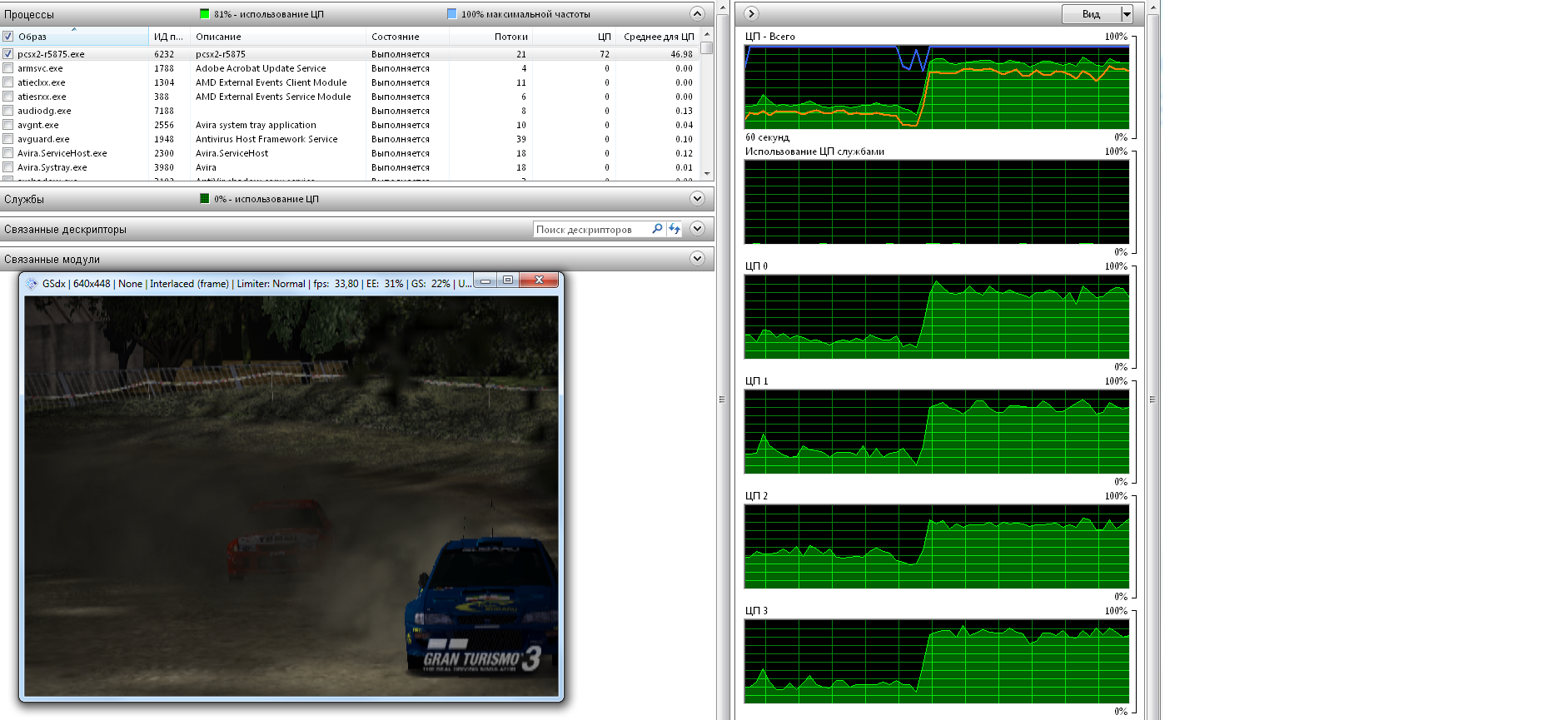This screenshot has height=720, width=1568.
Task: Sort processes by Потоки column header
Action: click(x=510, y=37)
